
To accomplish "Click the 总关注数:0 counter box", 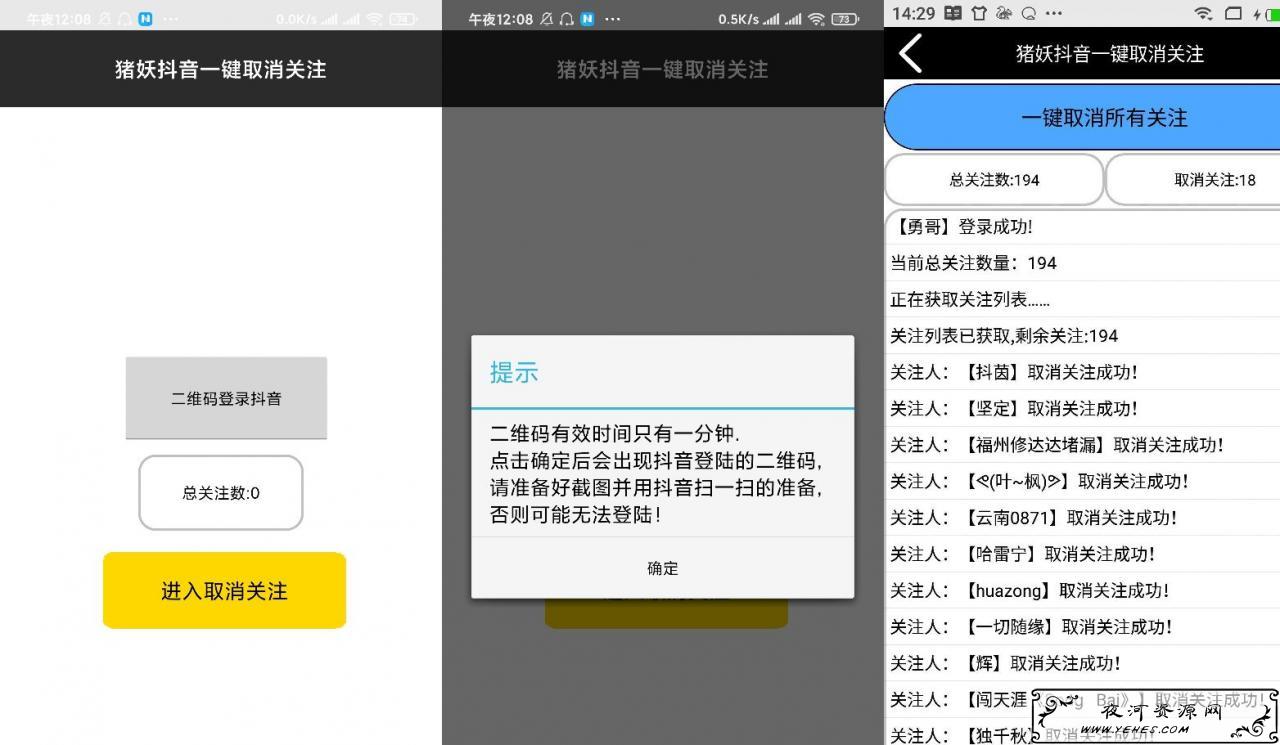I will [x=221, y=493].
